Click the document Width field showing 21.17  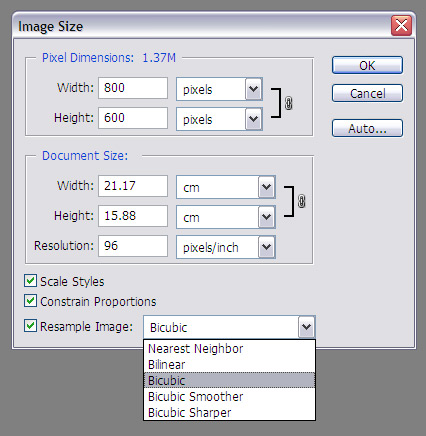(133, 186)
